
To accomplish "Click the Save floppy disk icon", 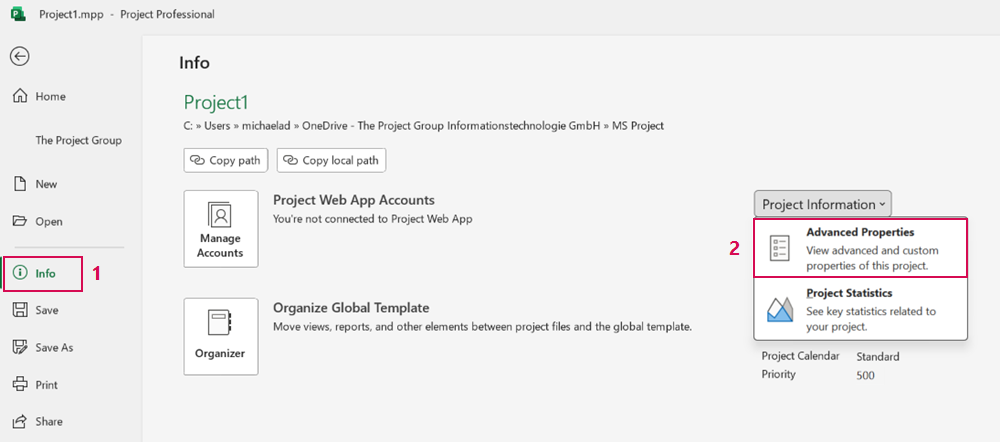I will pos(20,310).
